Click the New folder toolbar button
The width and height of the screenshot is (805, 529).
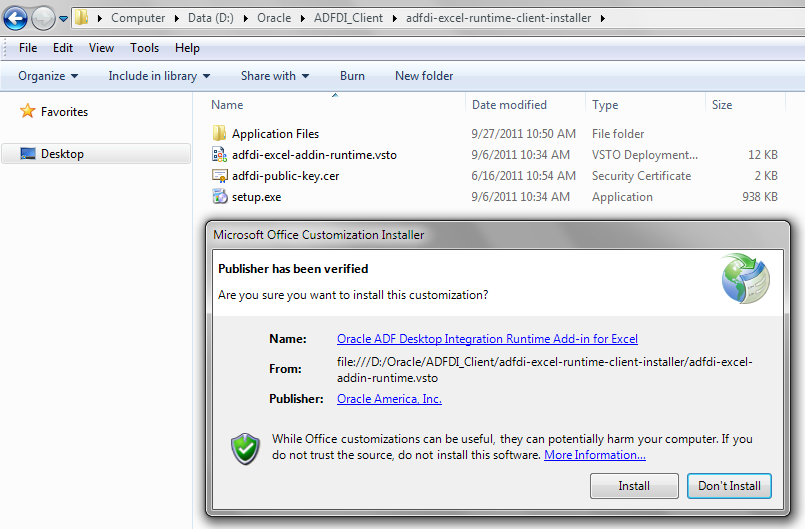tap(424, 76)
